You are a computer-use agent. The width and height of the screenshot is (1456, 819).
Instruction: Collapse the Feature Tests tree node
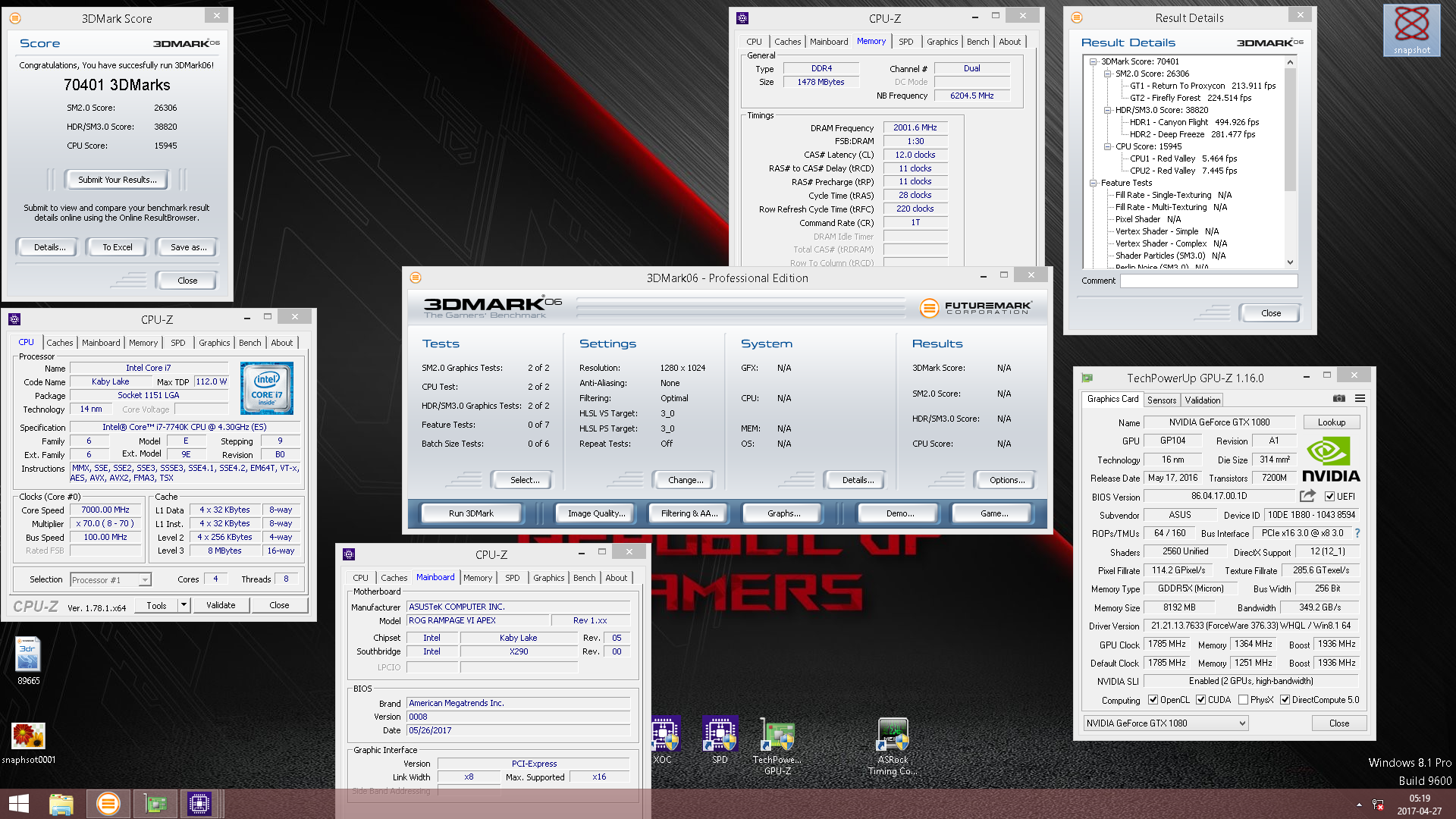tap(1093, 183)
